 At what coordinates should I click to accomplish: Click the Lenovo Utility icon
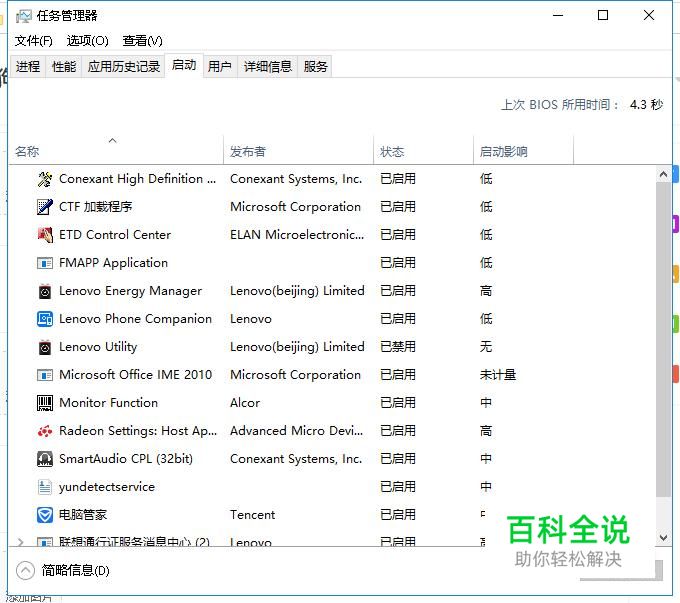click(x=45, y=347)
